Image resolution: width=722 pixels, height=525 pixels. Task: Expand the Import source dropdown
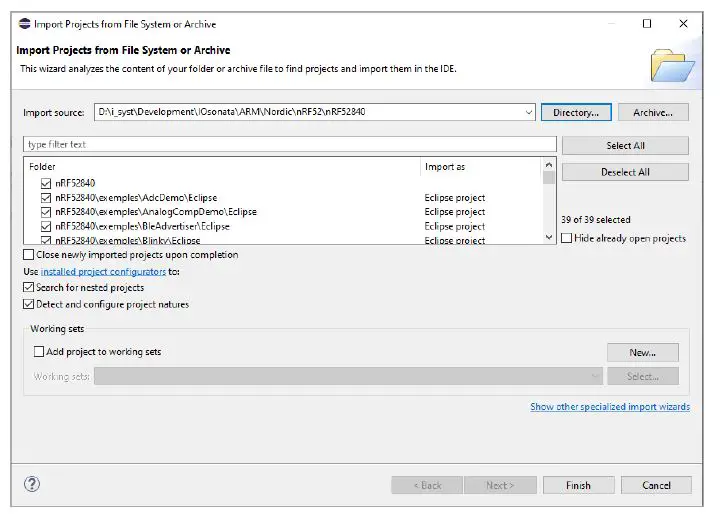coord(529,113)
